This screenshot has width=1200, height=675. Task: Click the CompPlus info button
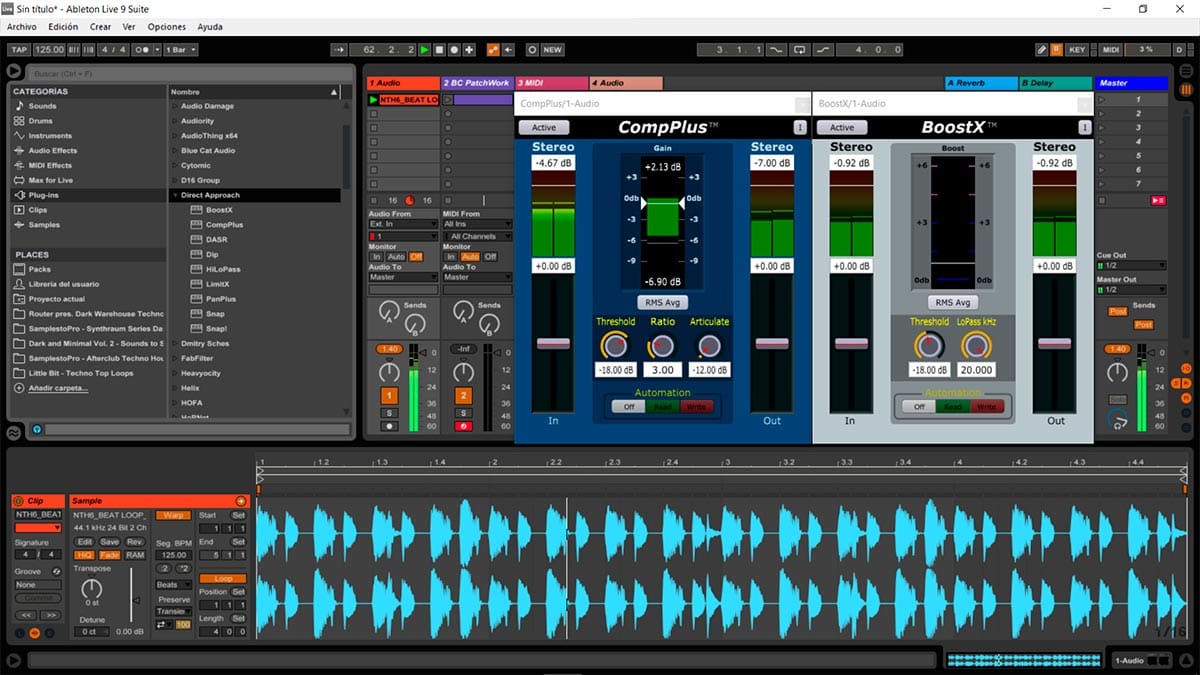pyautogui.click(x=800, y=127)
